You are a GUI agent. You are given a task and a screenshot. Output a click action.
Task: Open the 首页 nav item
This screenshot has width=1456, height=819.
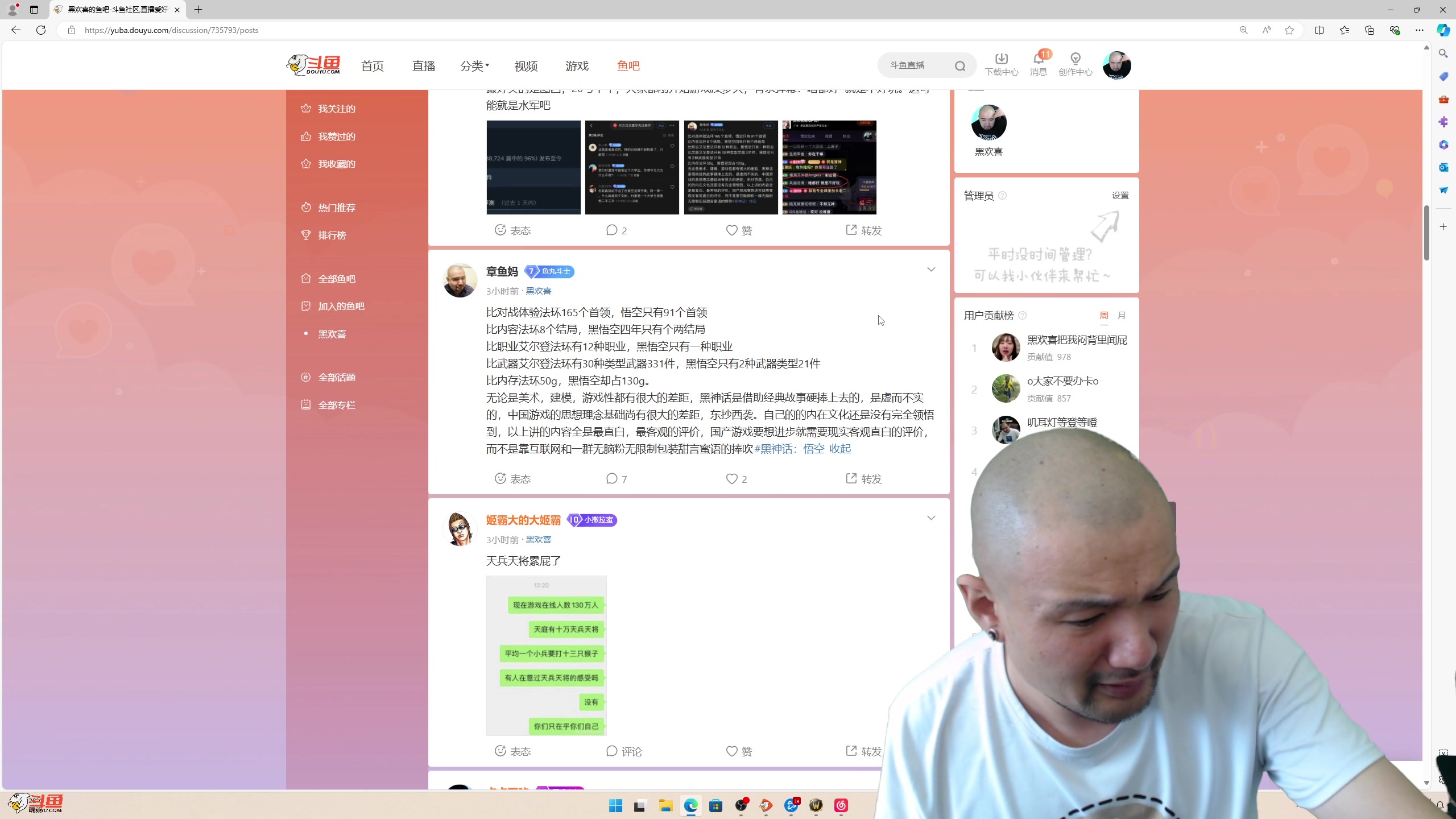click(x=373, y=66)
